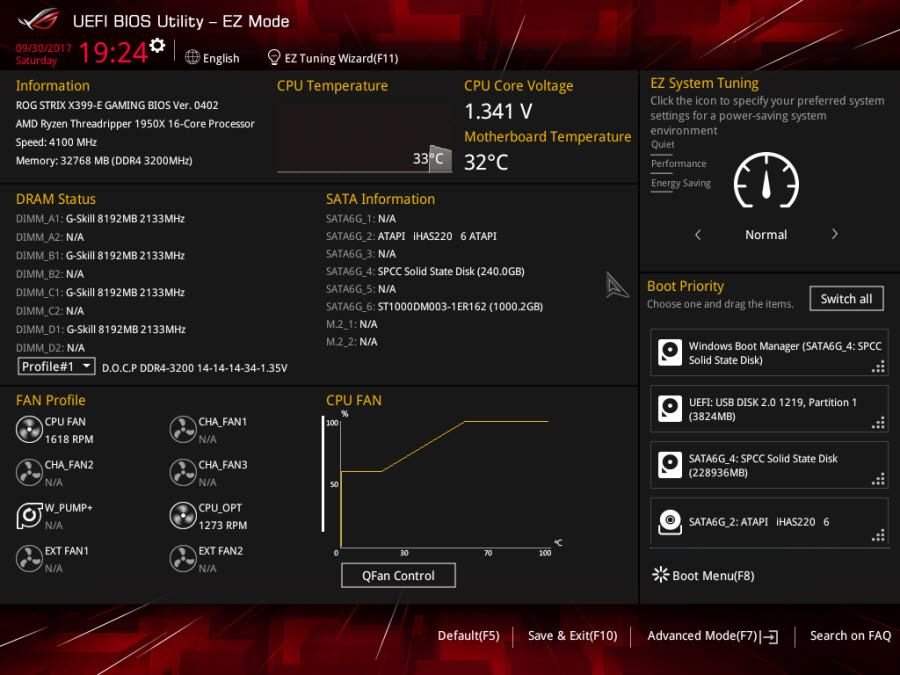Screen dimensions: 900x675
Task: Click the EZ Tuning Wizard lightbulb icon
Action: (x=274, y=57)
